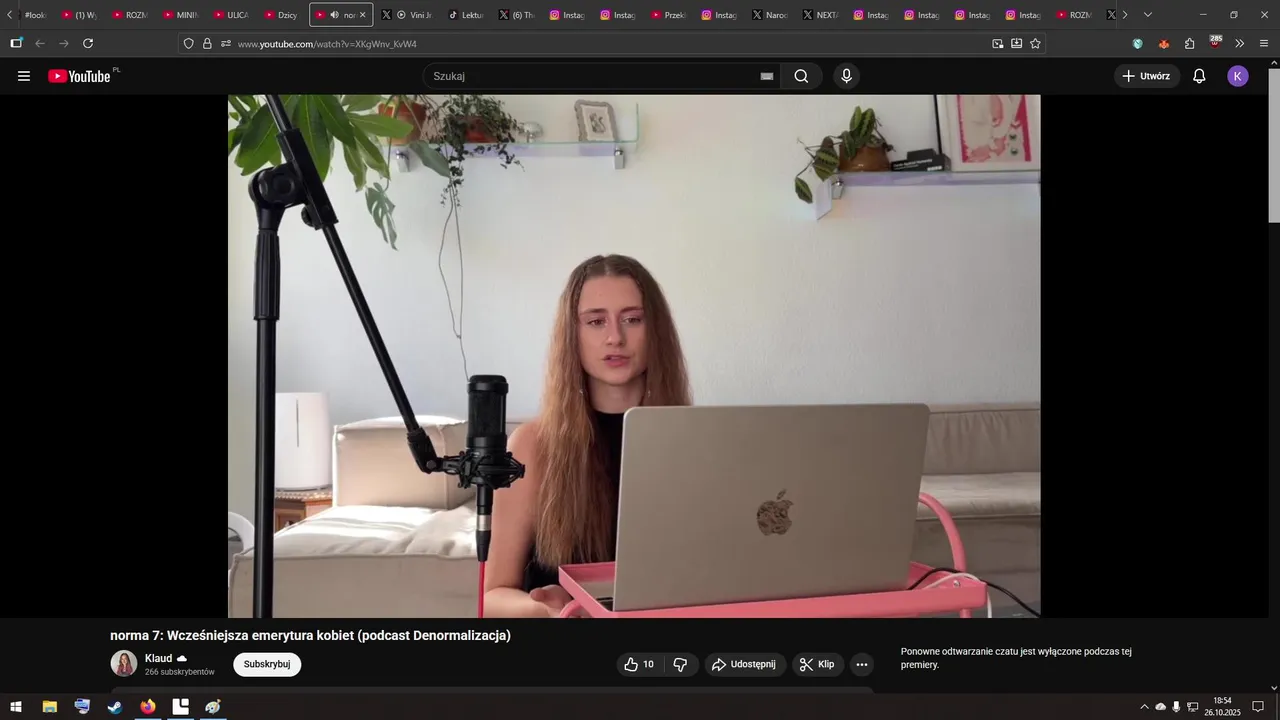Click the install/download icon in address bar

click(x=1016, y=44)
